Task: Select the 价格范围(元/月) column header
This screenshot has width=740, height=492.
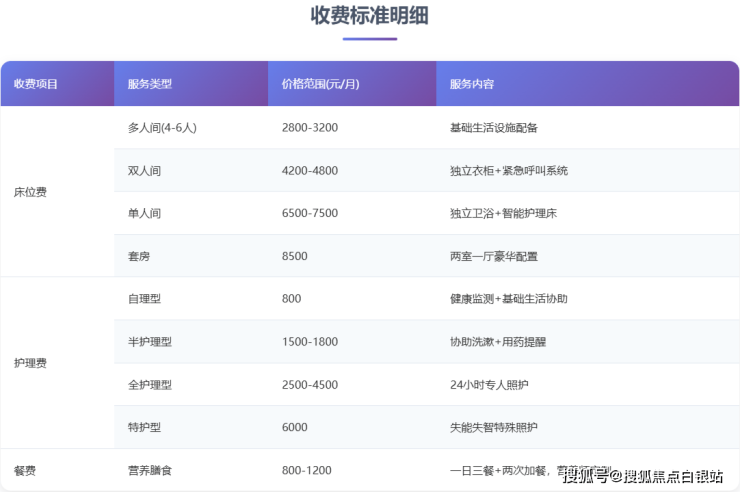Action: (314, 84)
